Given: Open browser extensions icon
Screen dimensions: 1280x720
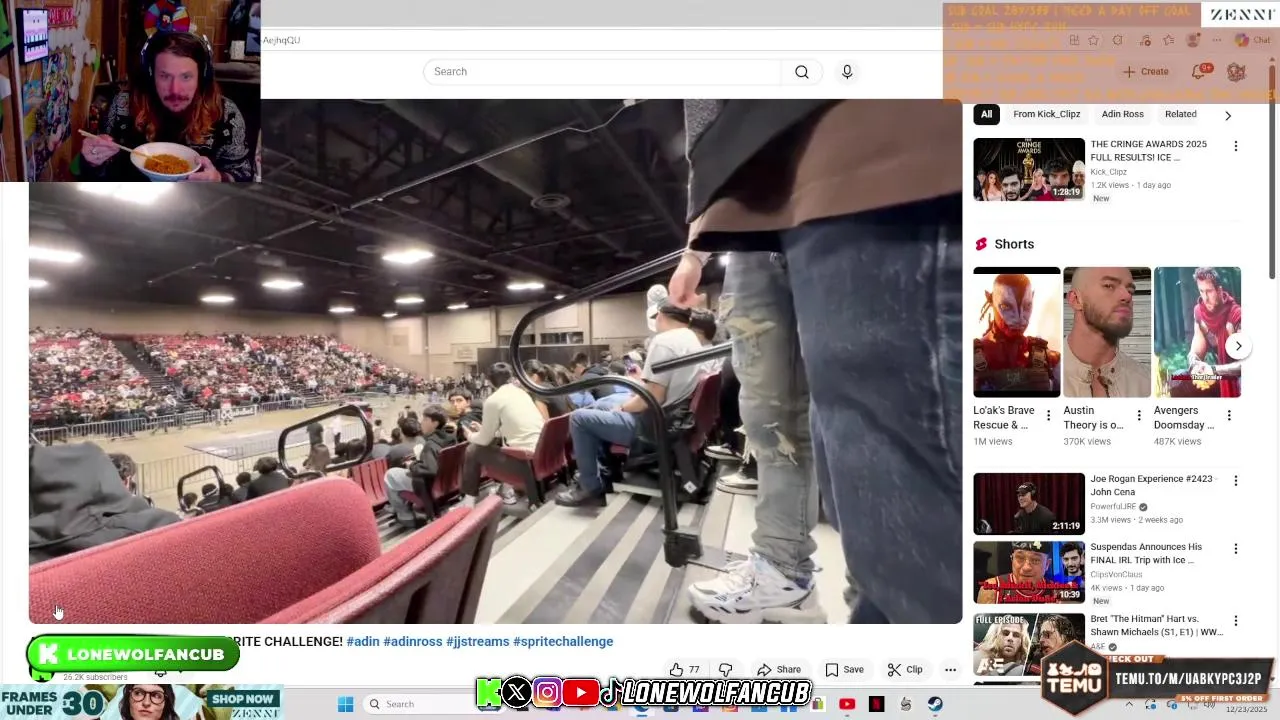Looking at the screenshot, I should click(x=1118, y=40).
